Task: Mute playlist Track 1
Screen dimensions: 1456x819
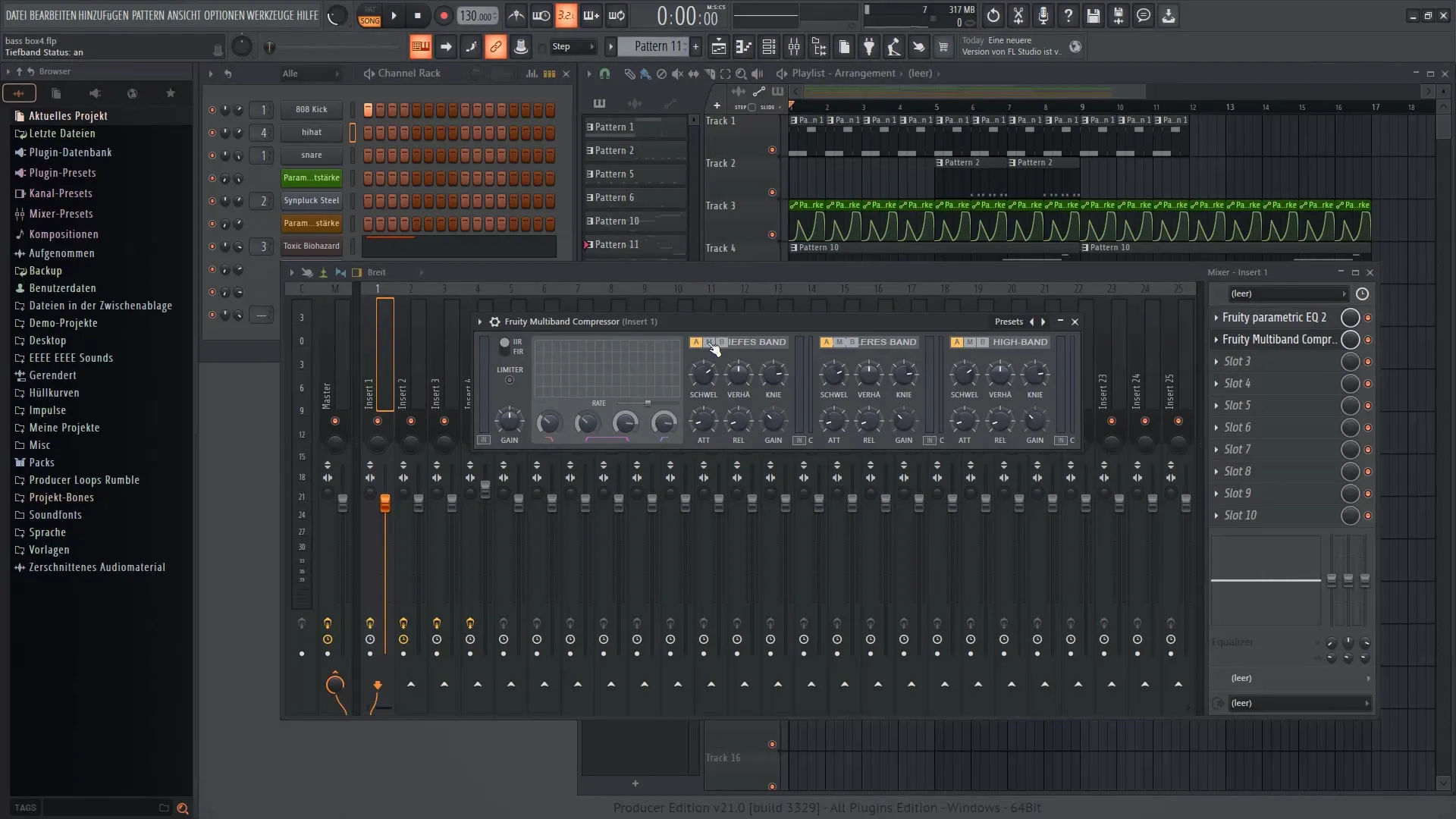Action: [x=772, y=150]
